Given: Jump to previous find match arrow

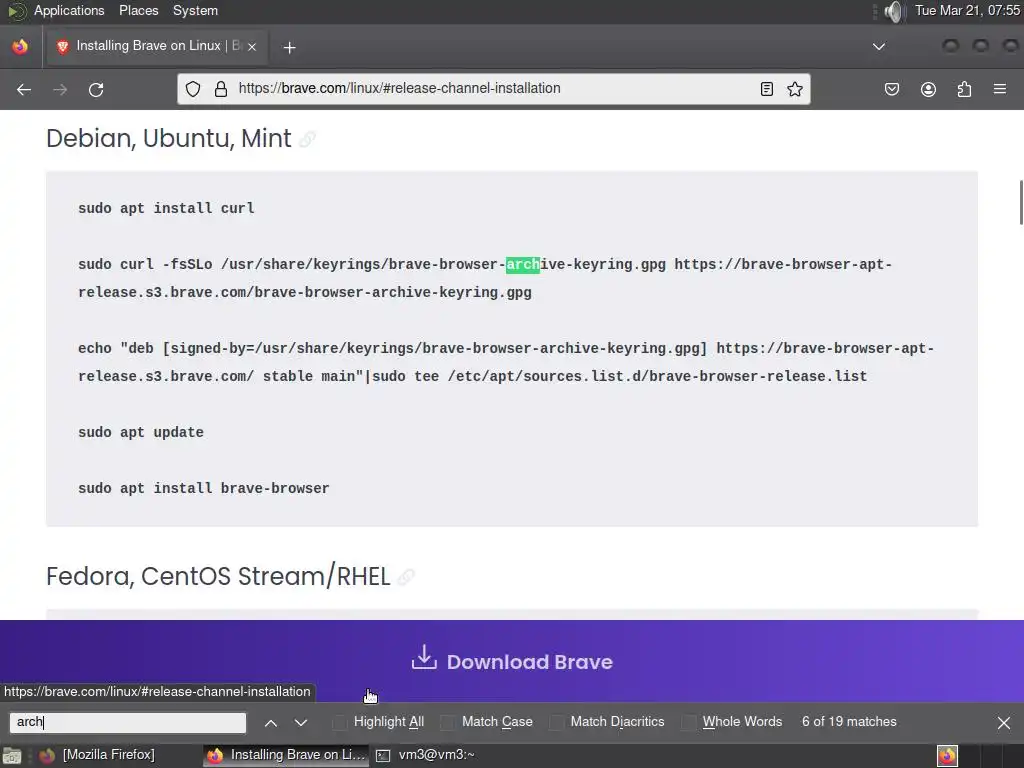Looking at the screenshot, I should click(x=271, y=723).
